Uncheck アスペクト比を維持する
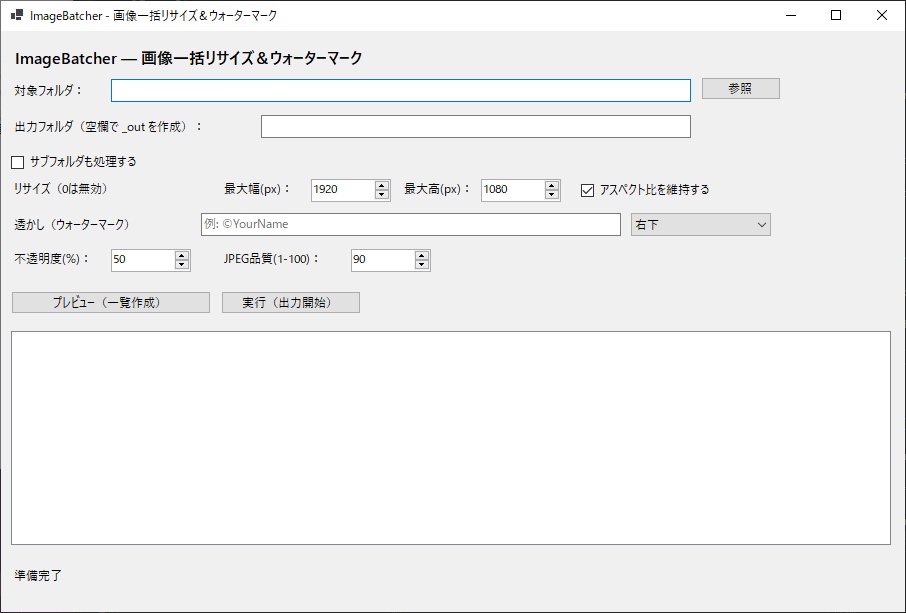The image size is (906, 613). tap(587, 189)
